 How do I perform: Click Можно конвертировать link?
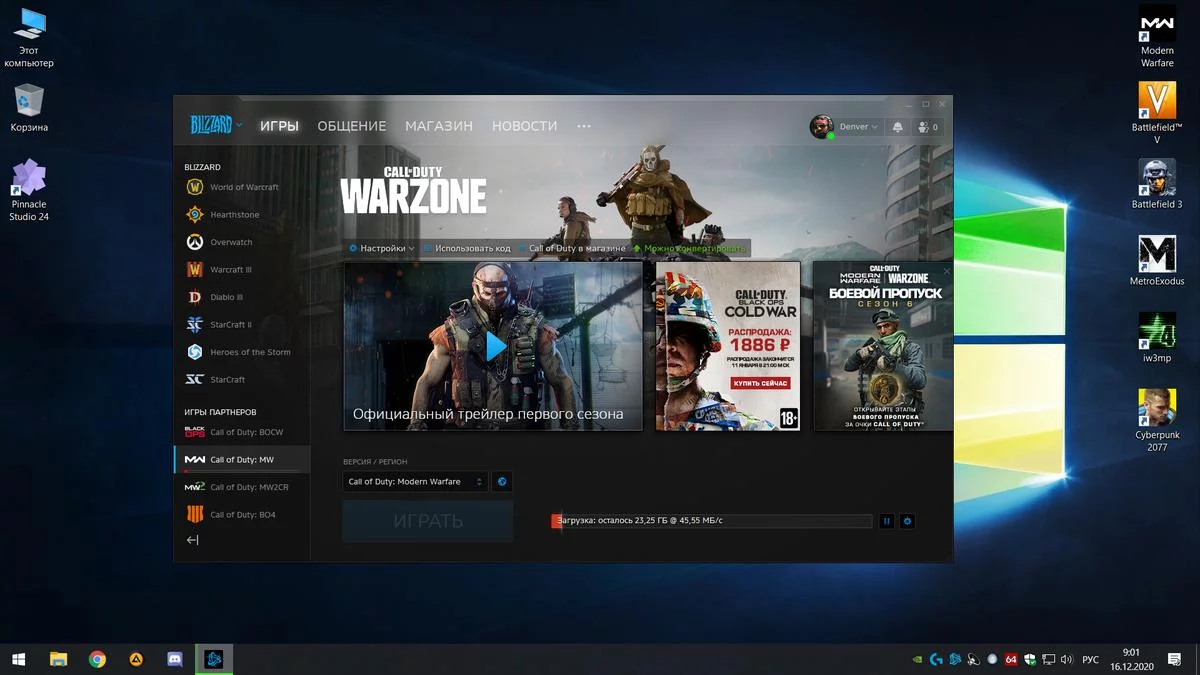pyautogui.click(x=690, y=248)
